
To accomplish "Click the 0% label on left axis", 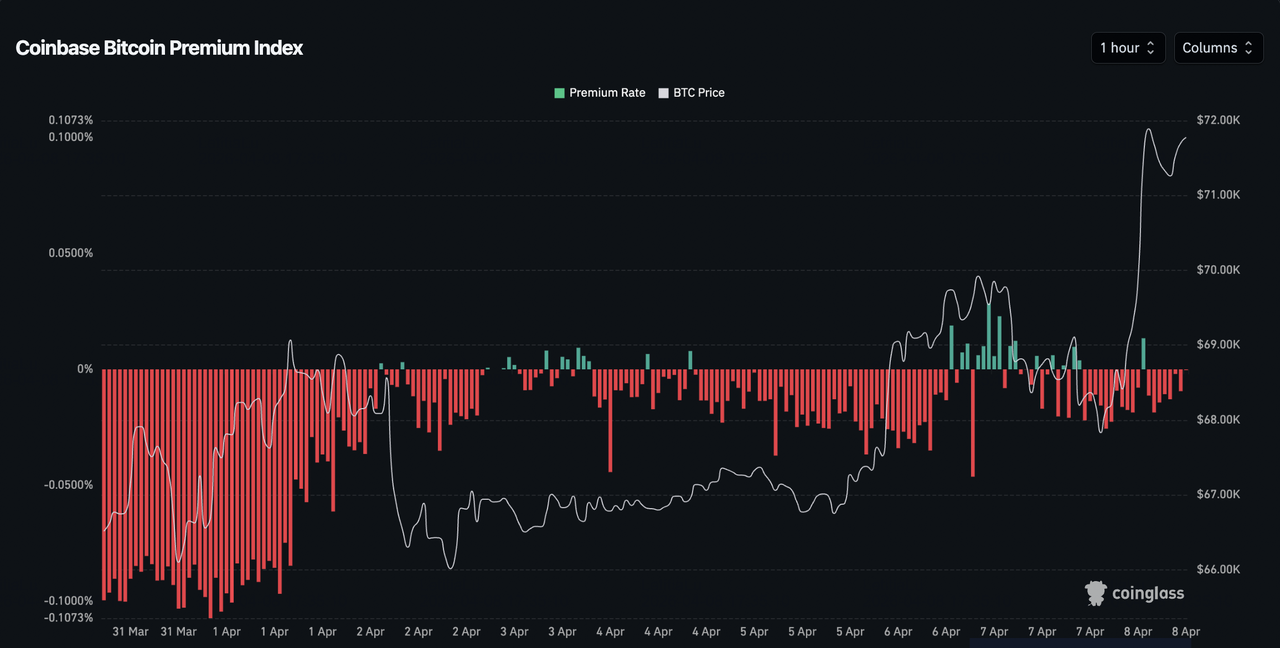I will coord(85,369).
